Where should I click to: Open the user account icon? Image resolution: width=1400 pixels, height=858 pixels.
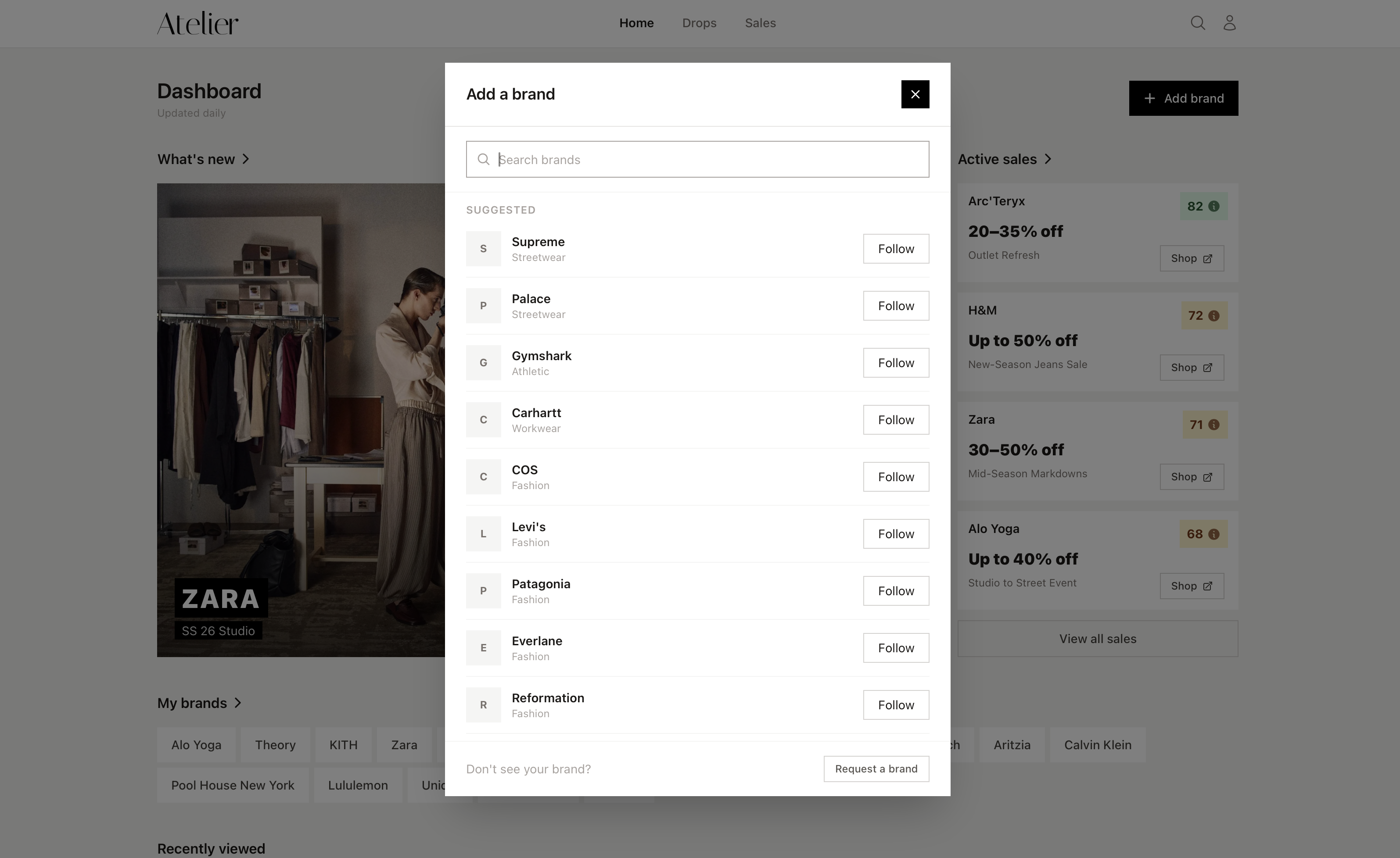[x=1230, y=23]
